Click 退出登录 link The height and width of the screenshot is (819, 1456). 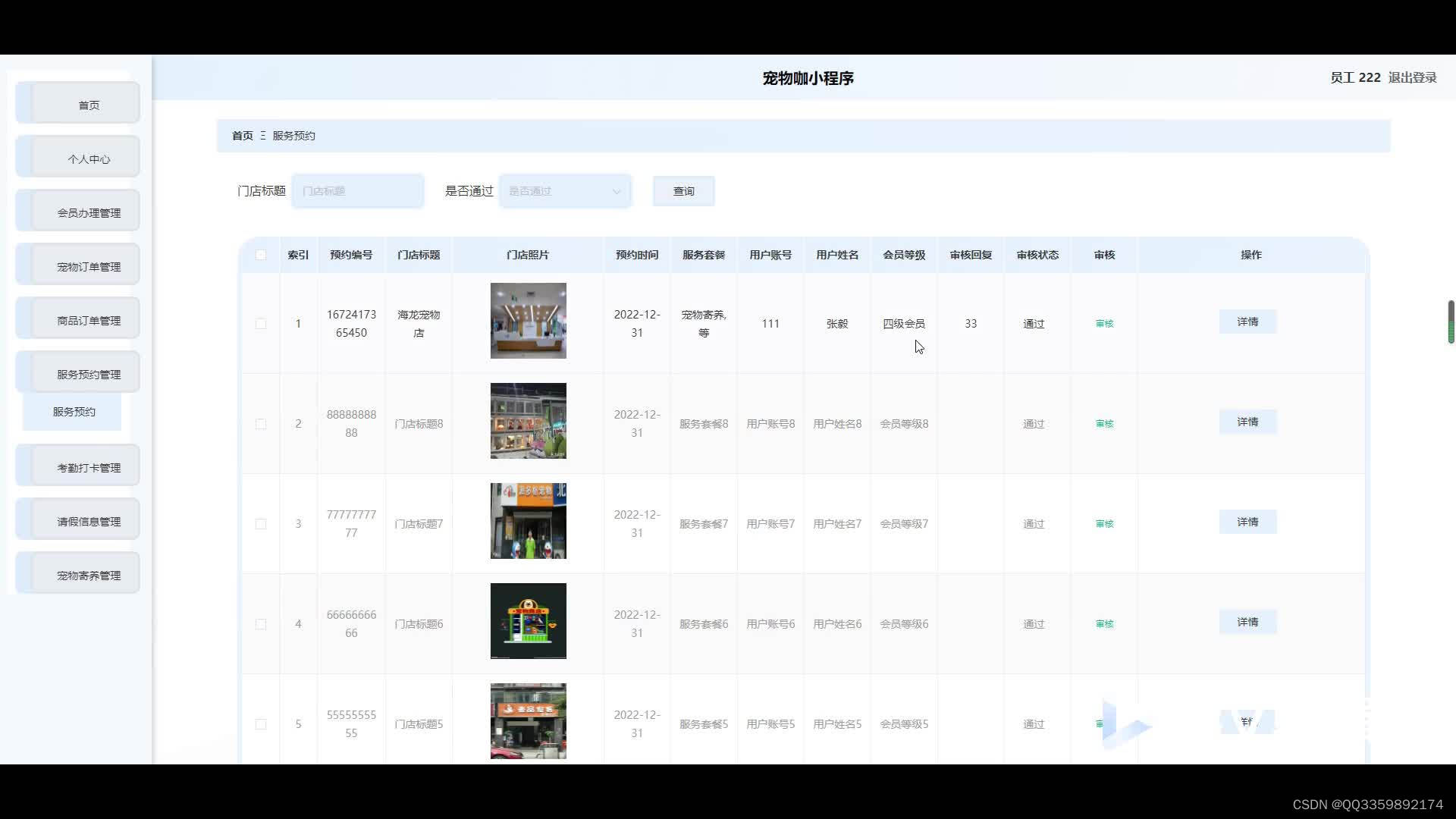pyautogui.click(x=1412, y=77)
